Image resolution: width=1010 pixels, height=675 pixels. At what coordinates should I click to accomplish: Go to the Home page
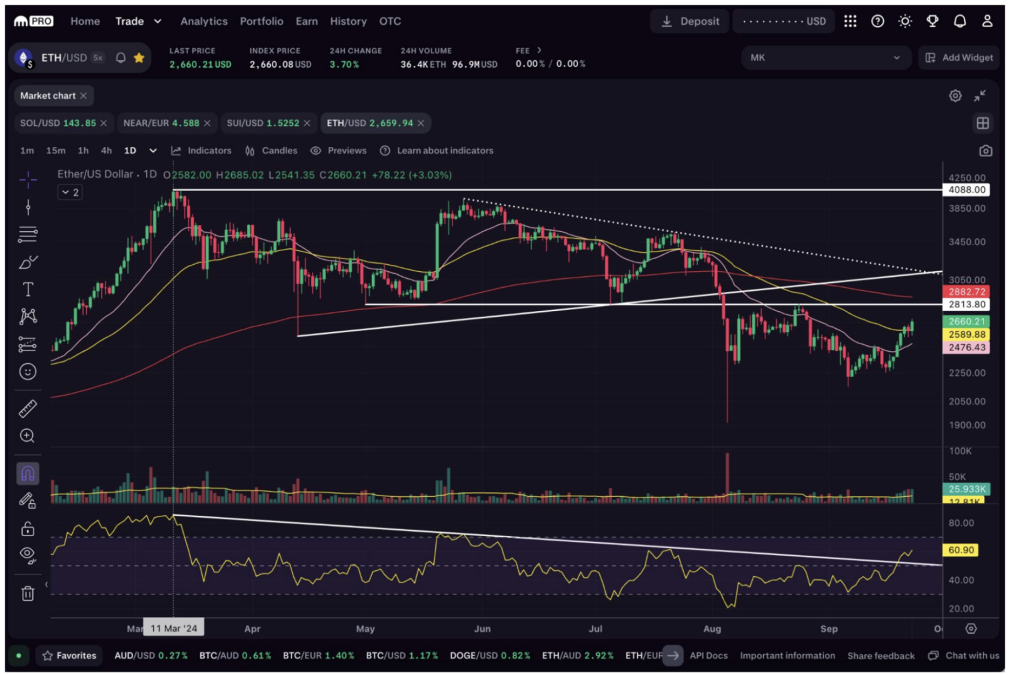tap(85, 21)
